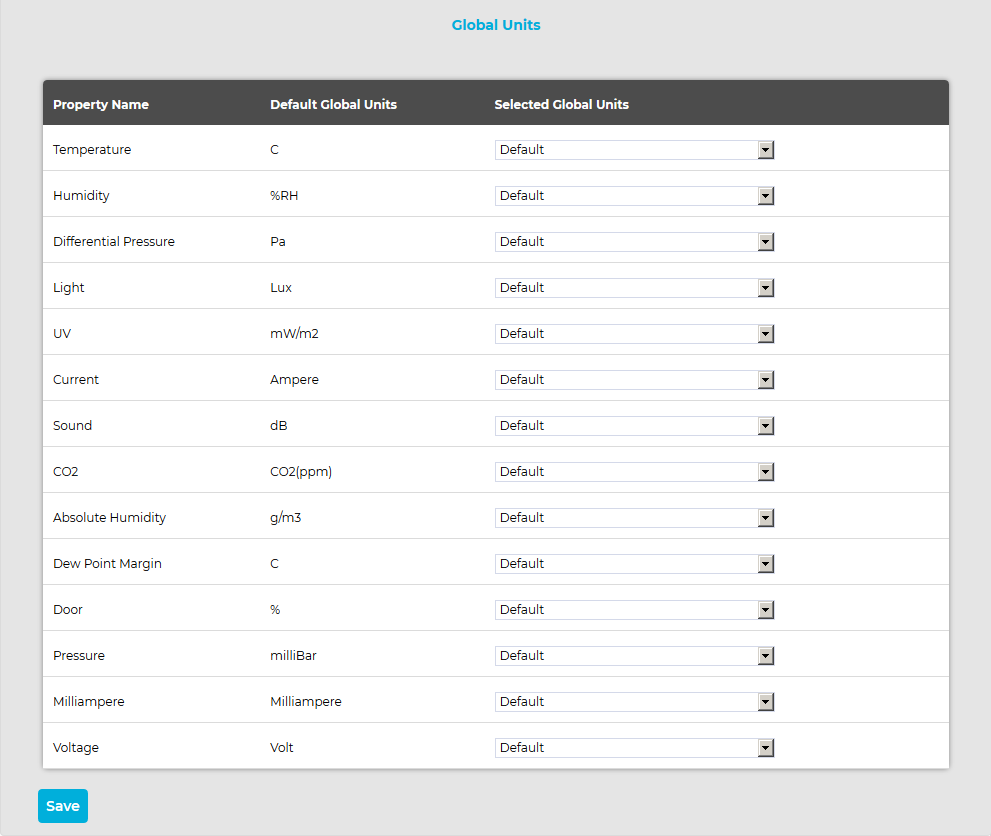Expand Dew Point Margin units dropdown
This screenshot has height=836, width=991.
634,564
